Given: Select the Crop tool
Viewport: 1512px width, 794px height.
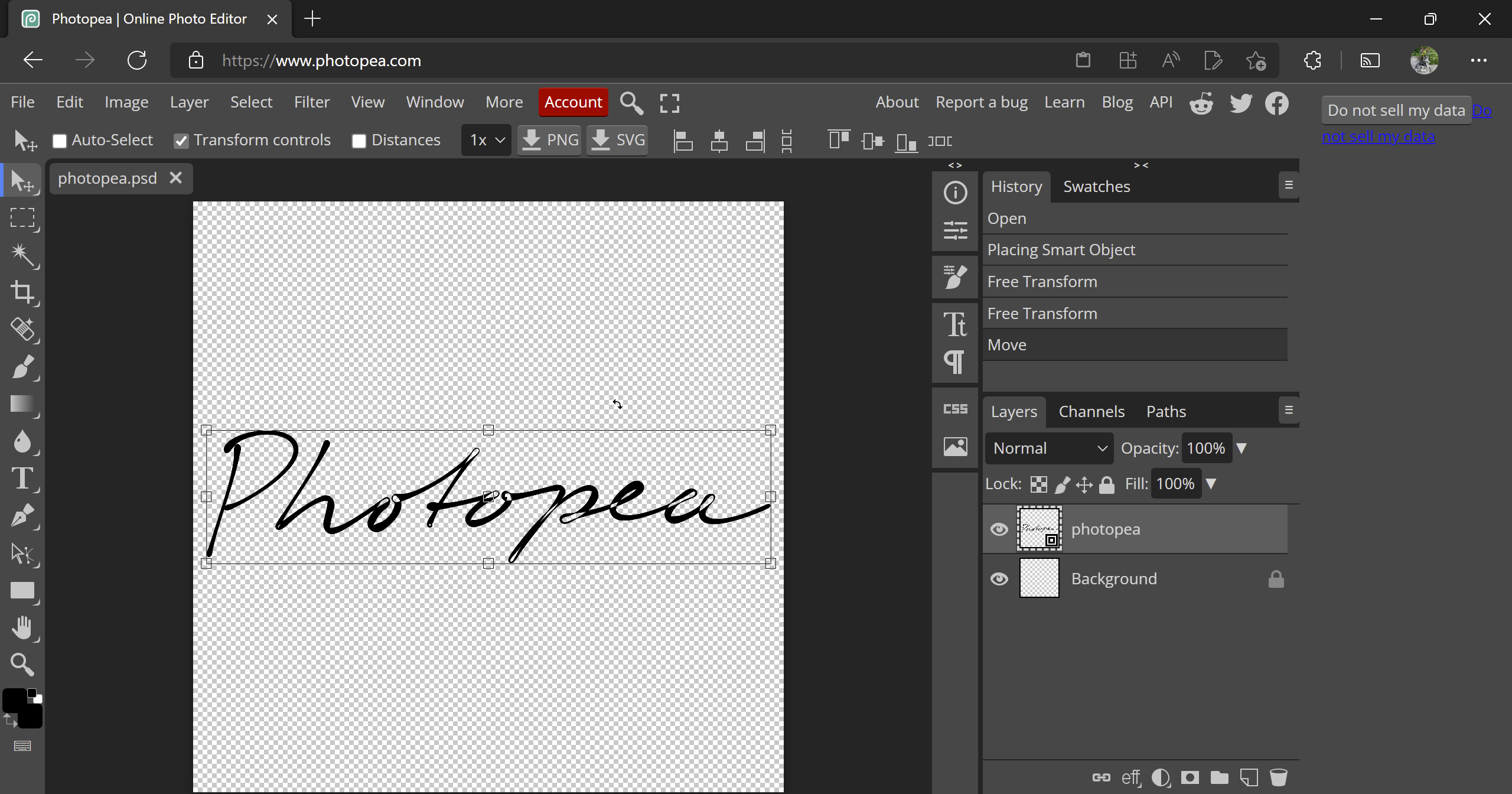Looking at the screenshot, I should [x=22, y=292].
